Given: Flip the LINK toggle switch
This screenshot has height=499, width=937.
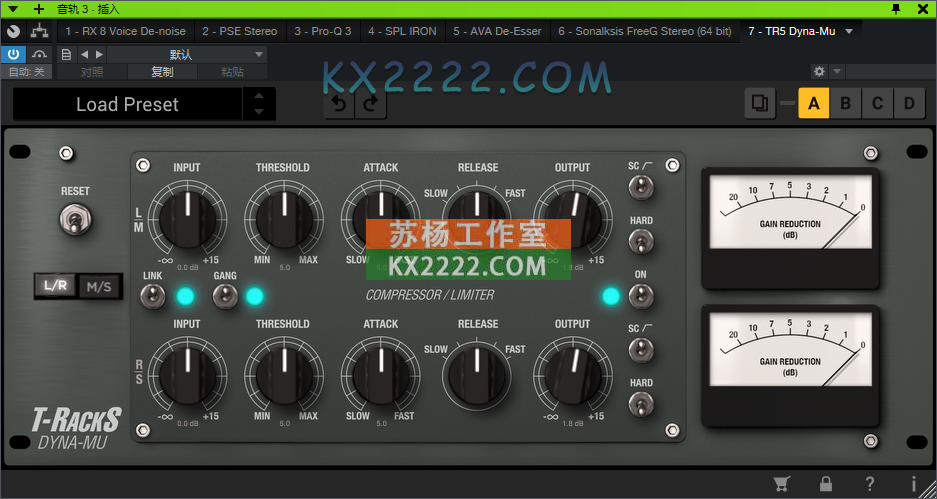Looking at the screenshot, I should [x=152, y=296].
